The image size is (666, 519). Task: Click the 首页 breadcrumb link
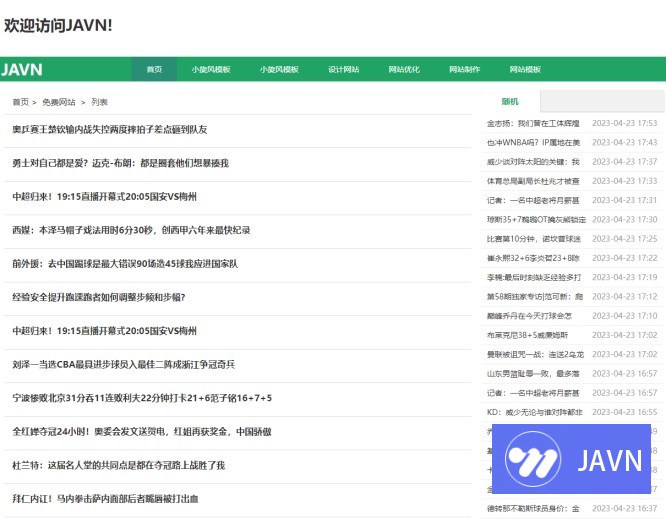click(x=20, y=102)
